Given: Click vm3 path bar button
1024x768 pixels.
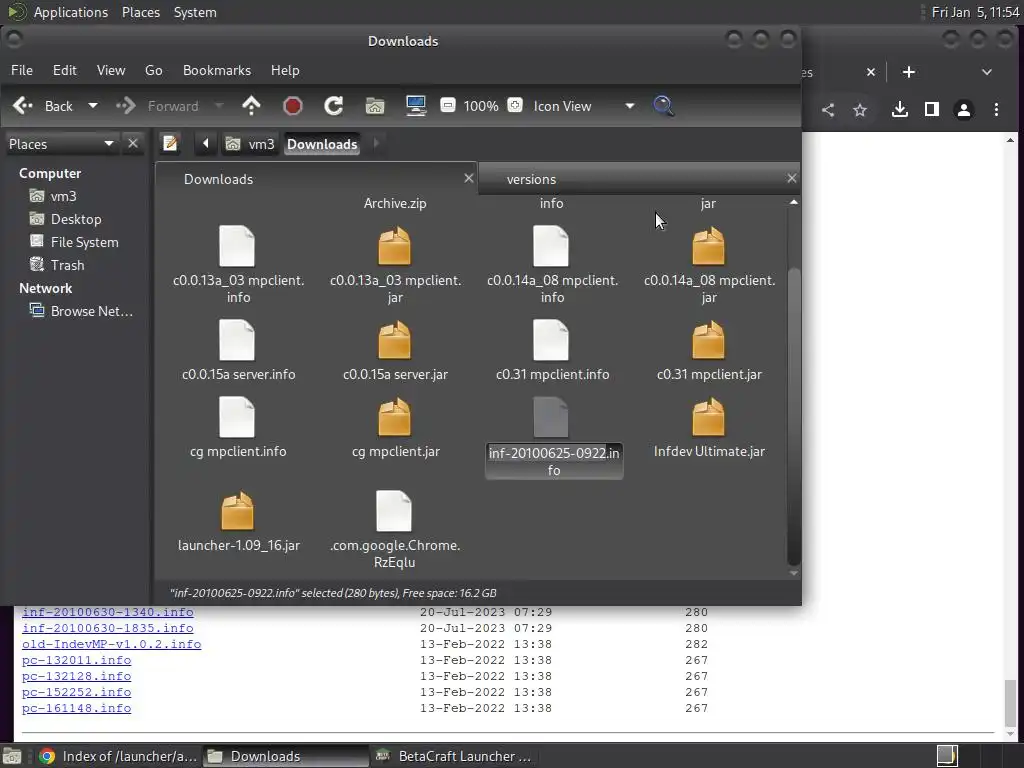Looking at the screenshot, I should 250,144.
